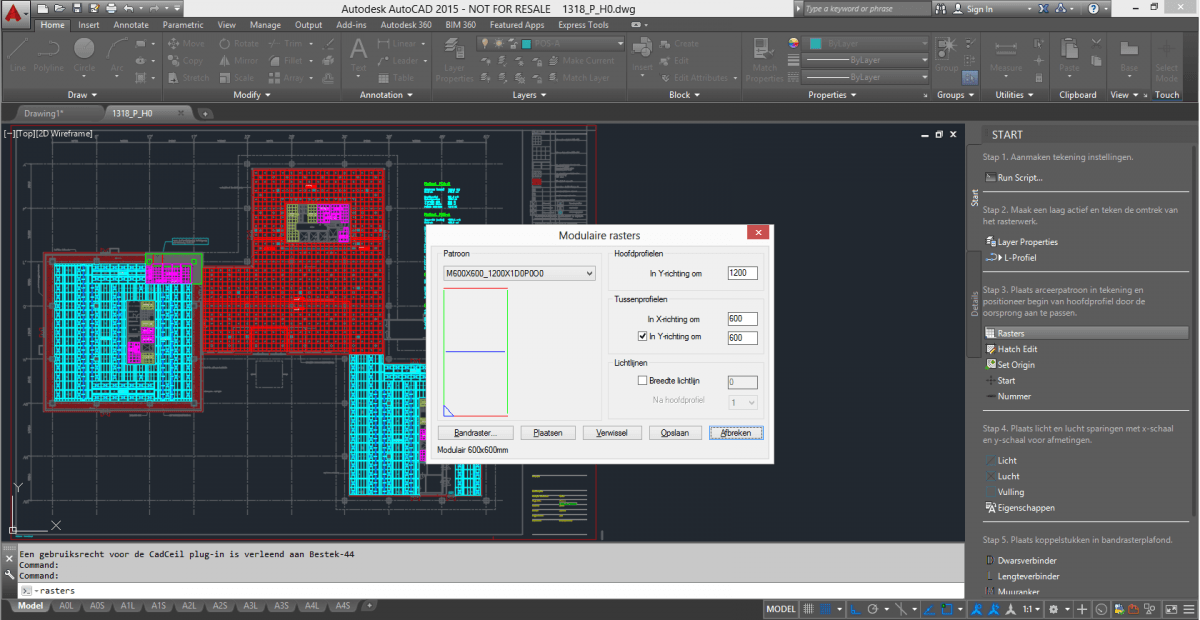Click the Verwissel button
Viewport: 1200px width, 620px height.
(612, 433)
